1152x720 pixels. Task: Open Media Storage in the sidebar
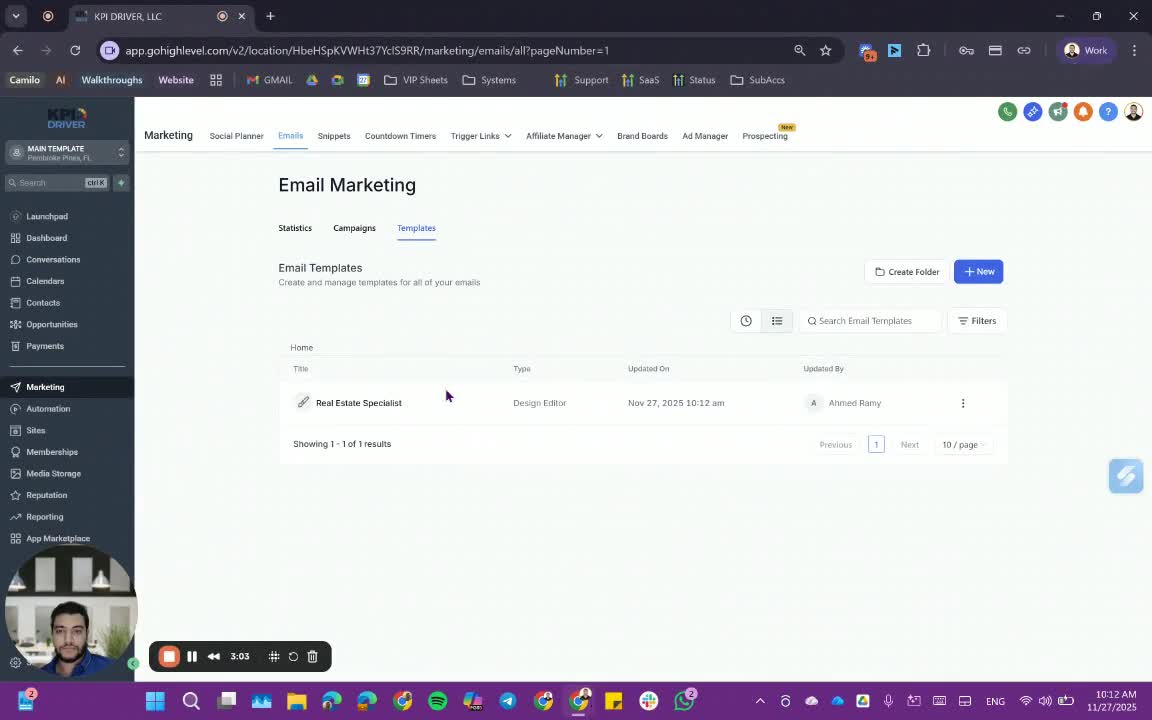click(53, 474)
